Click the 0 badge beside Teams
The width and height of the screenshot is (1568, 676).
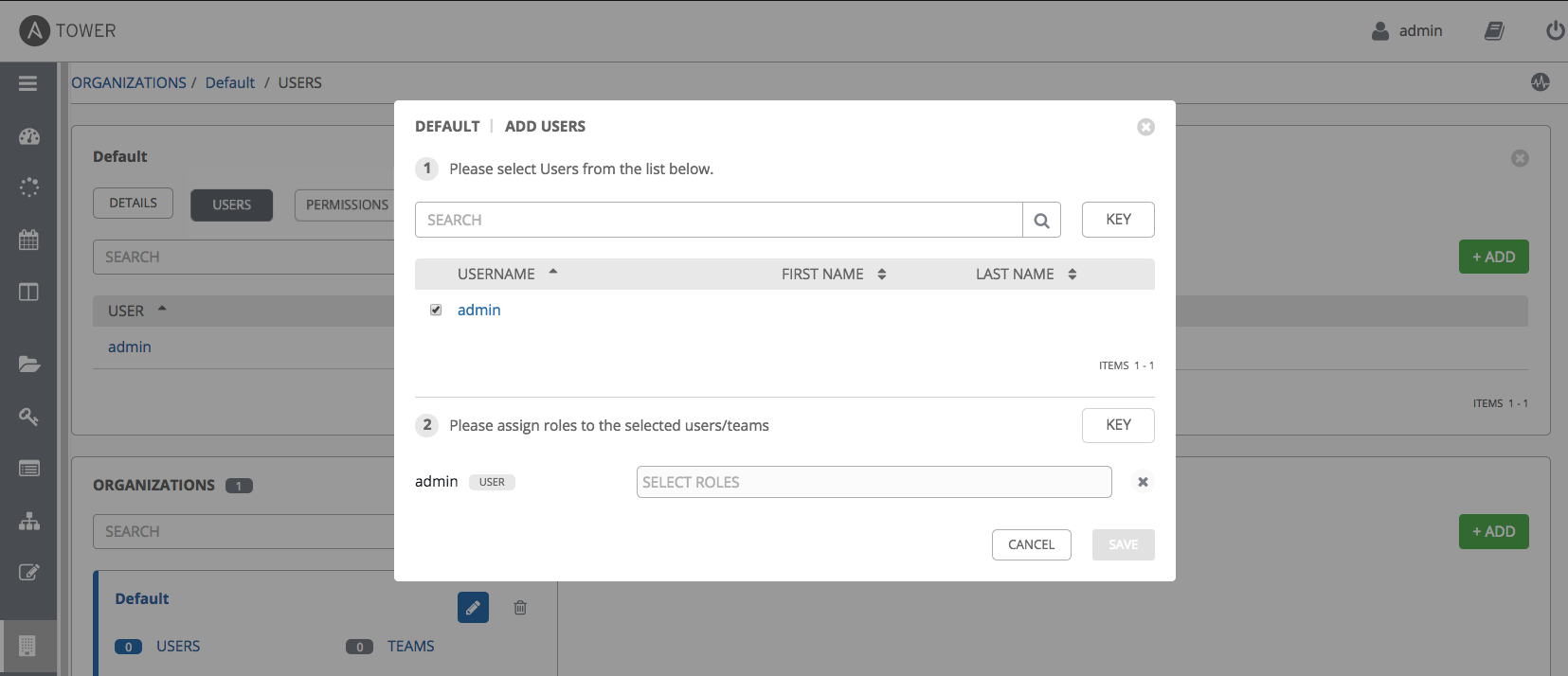(x=359, y=647)
